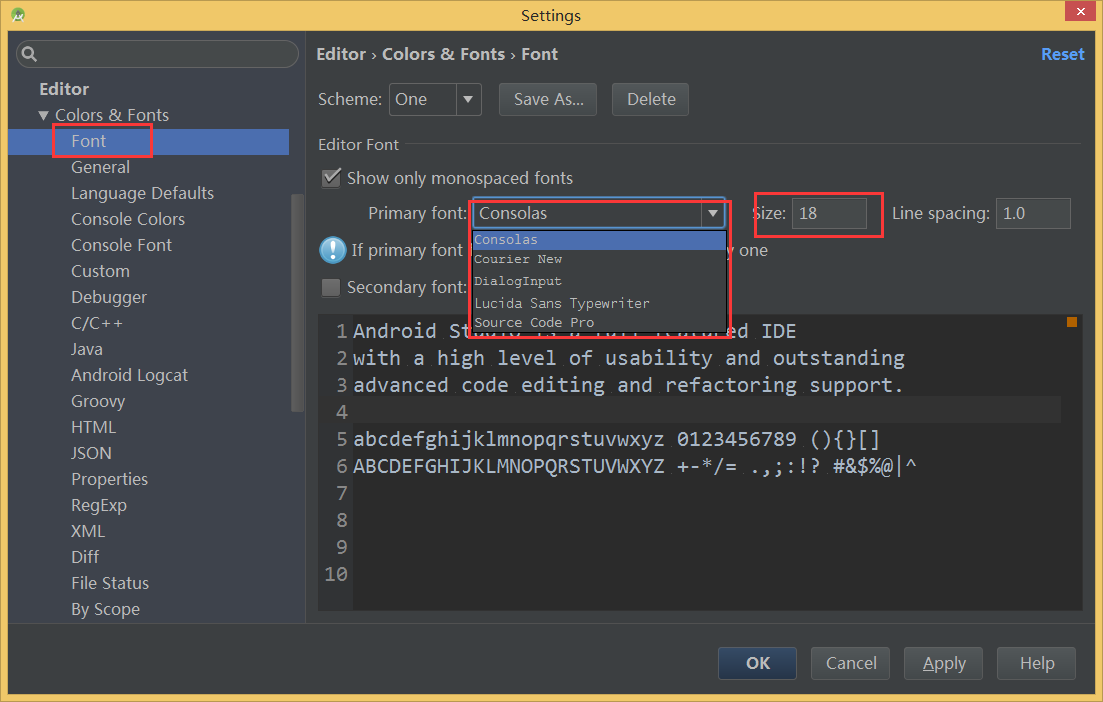
Task: Click the Apply button
Action: click(943, 663)
